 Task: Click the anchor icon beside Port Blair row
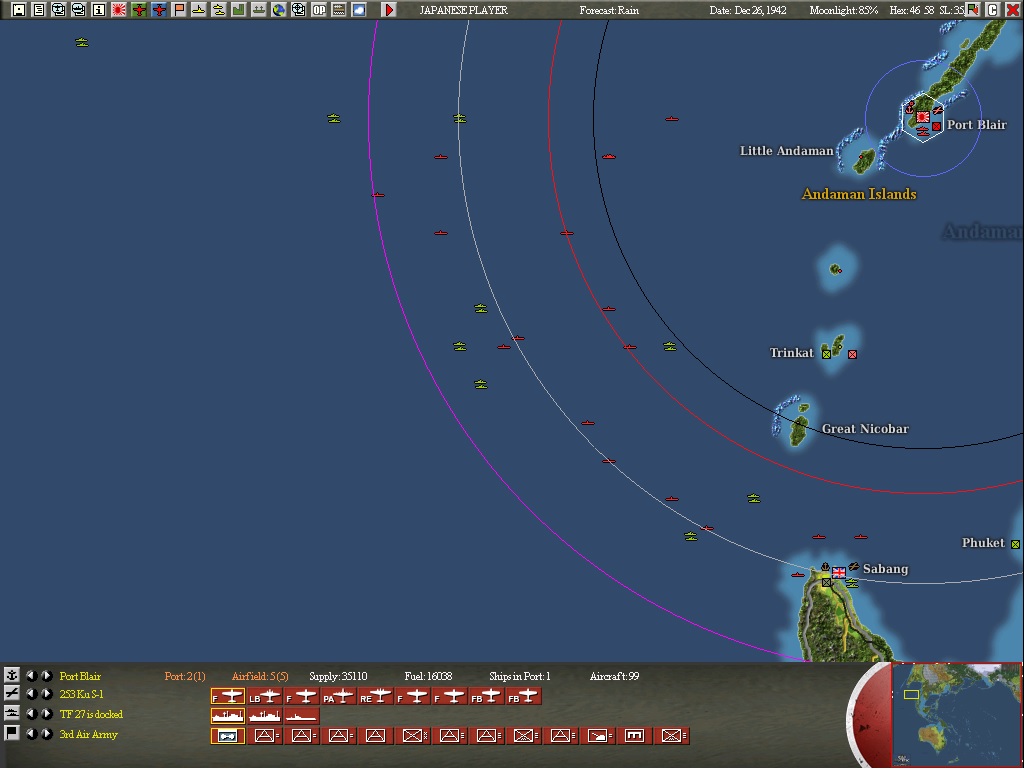tap(11, 675)
